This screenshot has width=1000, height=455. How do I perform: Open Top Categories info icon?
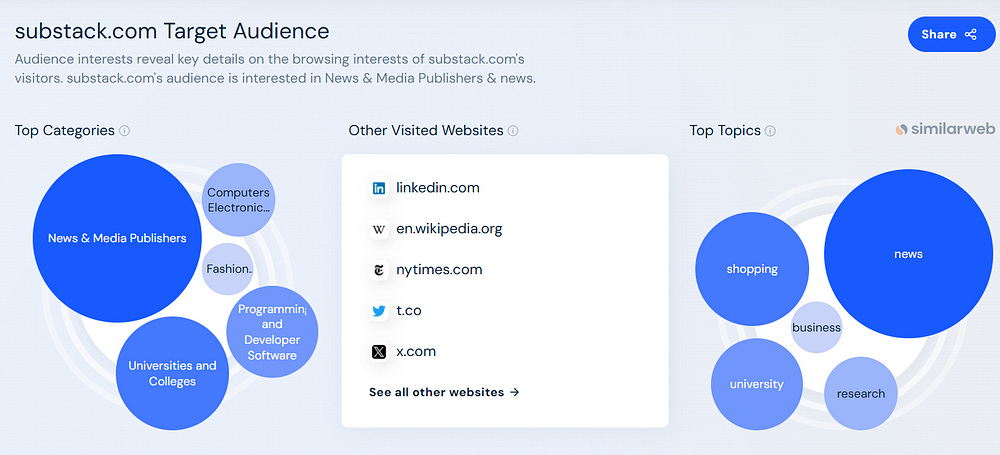[124, 131]
